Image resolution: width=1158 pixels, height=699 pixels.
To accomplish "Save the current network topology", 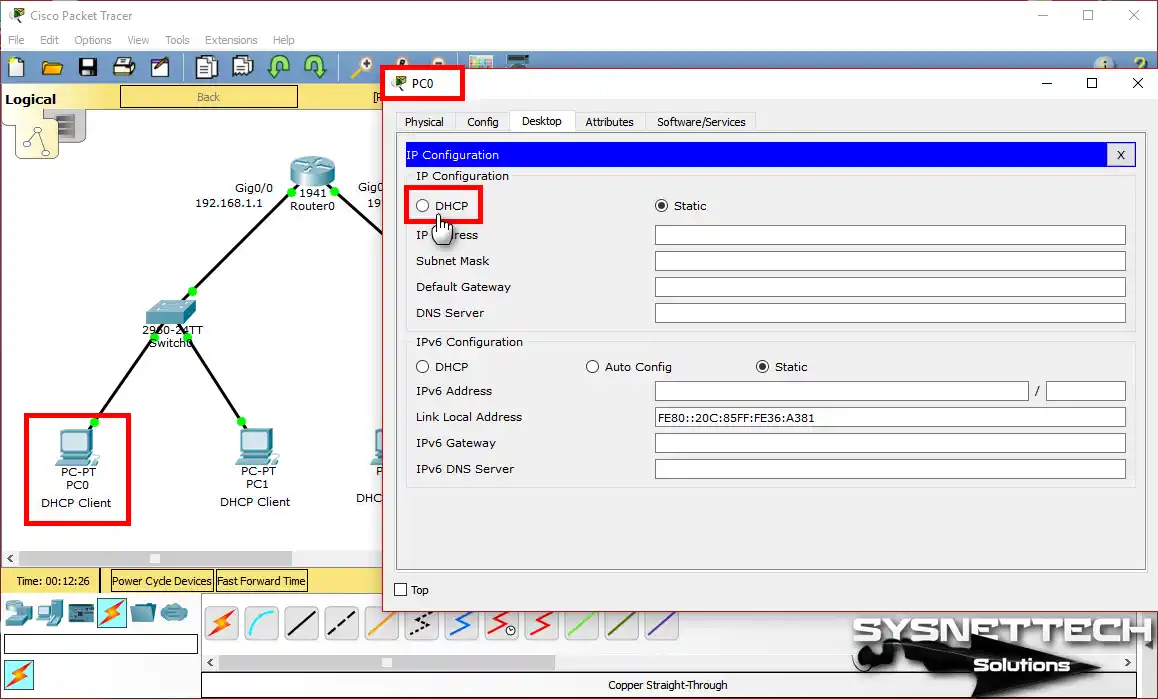I will point(89,67).
